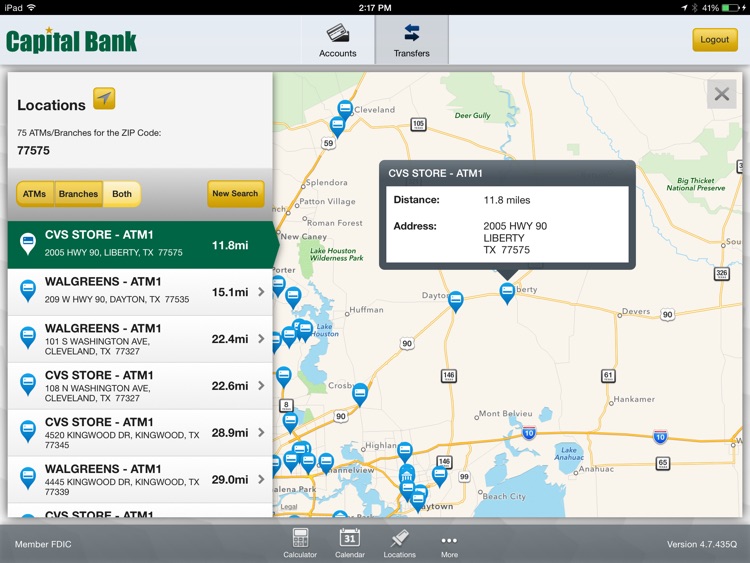Tap the CVS STORE - ATM1 callout title

coord(435,173)
